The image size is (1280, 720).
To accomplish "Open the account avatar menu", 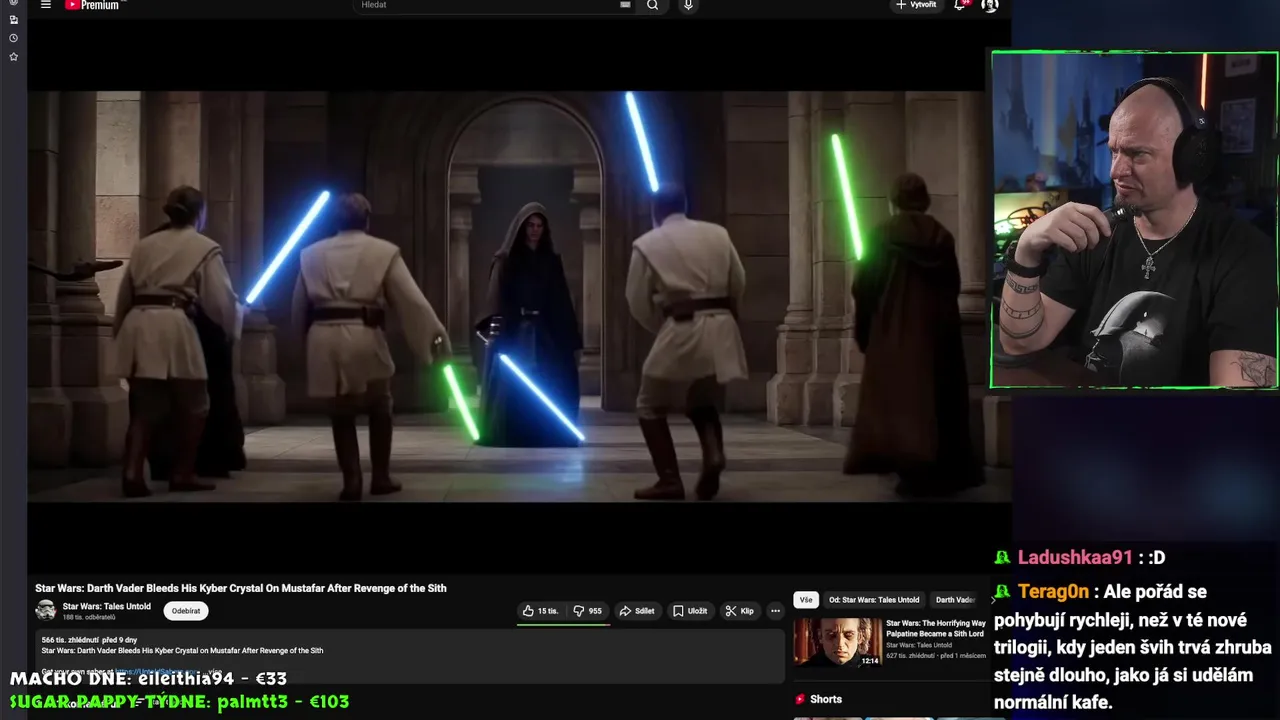I will coord(989,5).
